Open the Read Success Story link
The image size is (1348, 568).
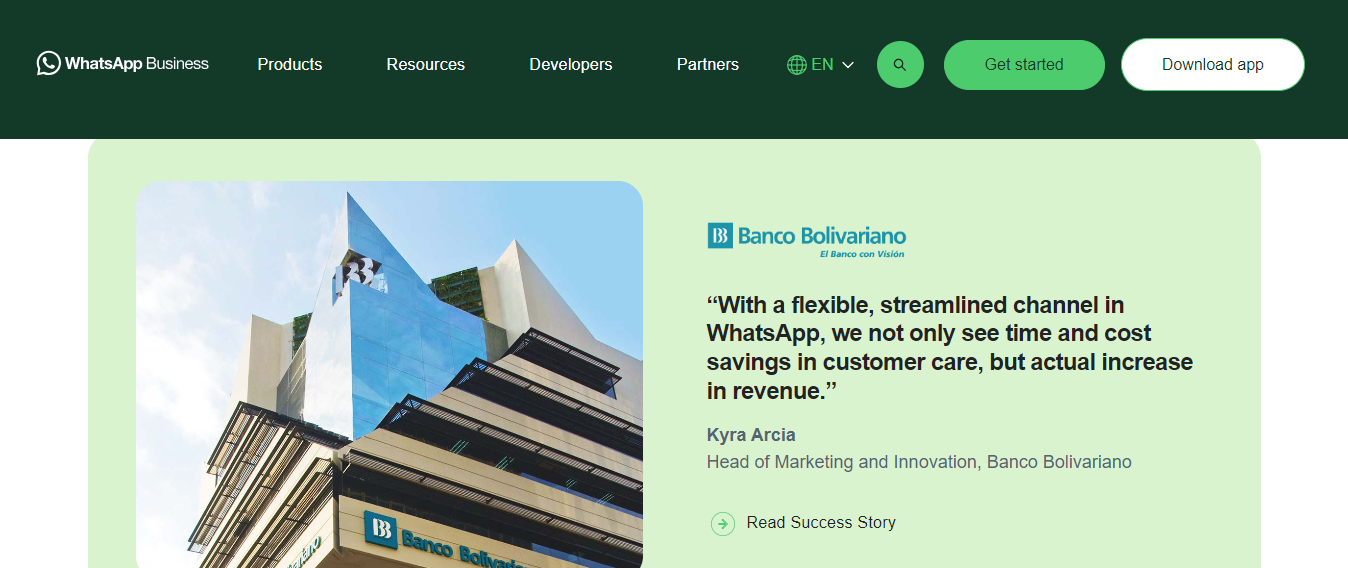(x=821, y=522)
